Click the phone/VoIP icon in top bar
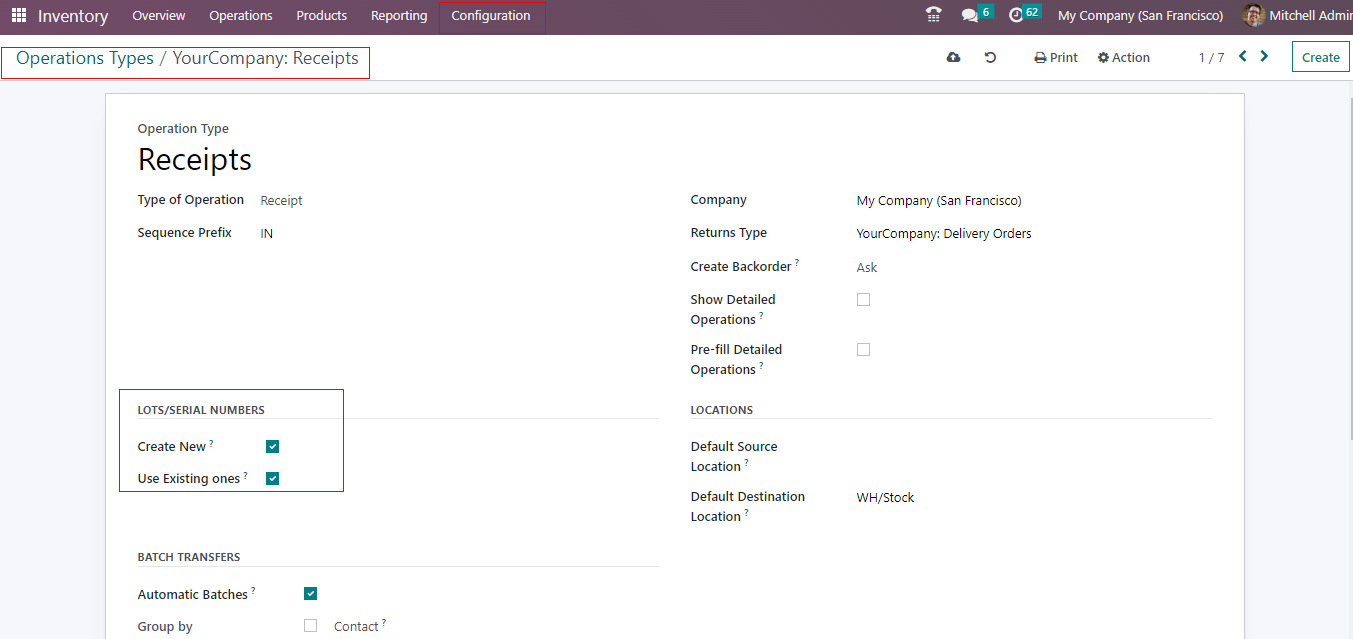This screenshot has height=639, width=1353. coord(933,15)
